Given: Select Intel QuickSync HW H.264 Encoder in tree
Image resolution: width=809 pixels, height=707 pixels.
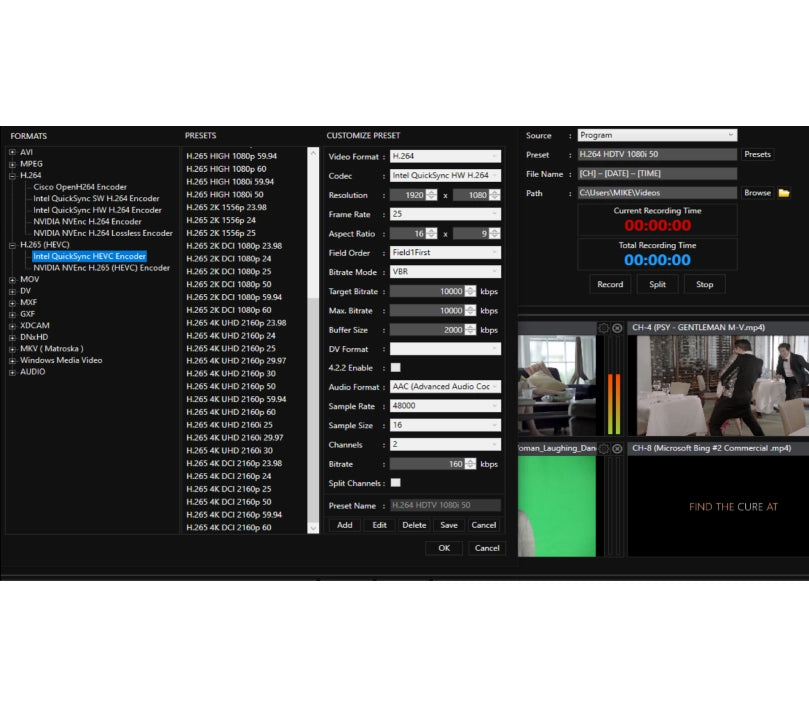Looking at the screenshot, I should pyautogui.click(x=97, y=210).
